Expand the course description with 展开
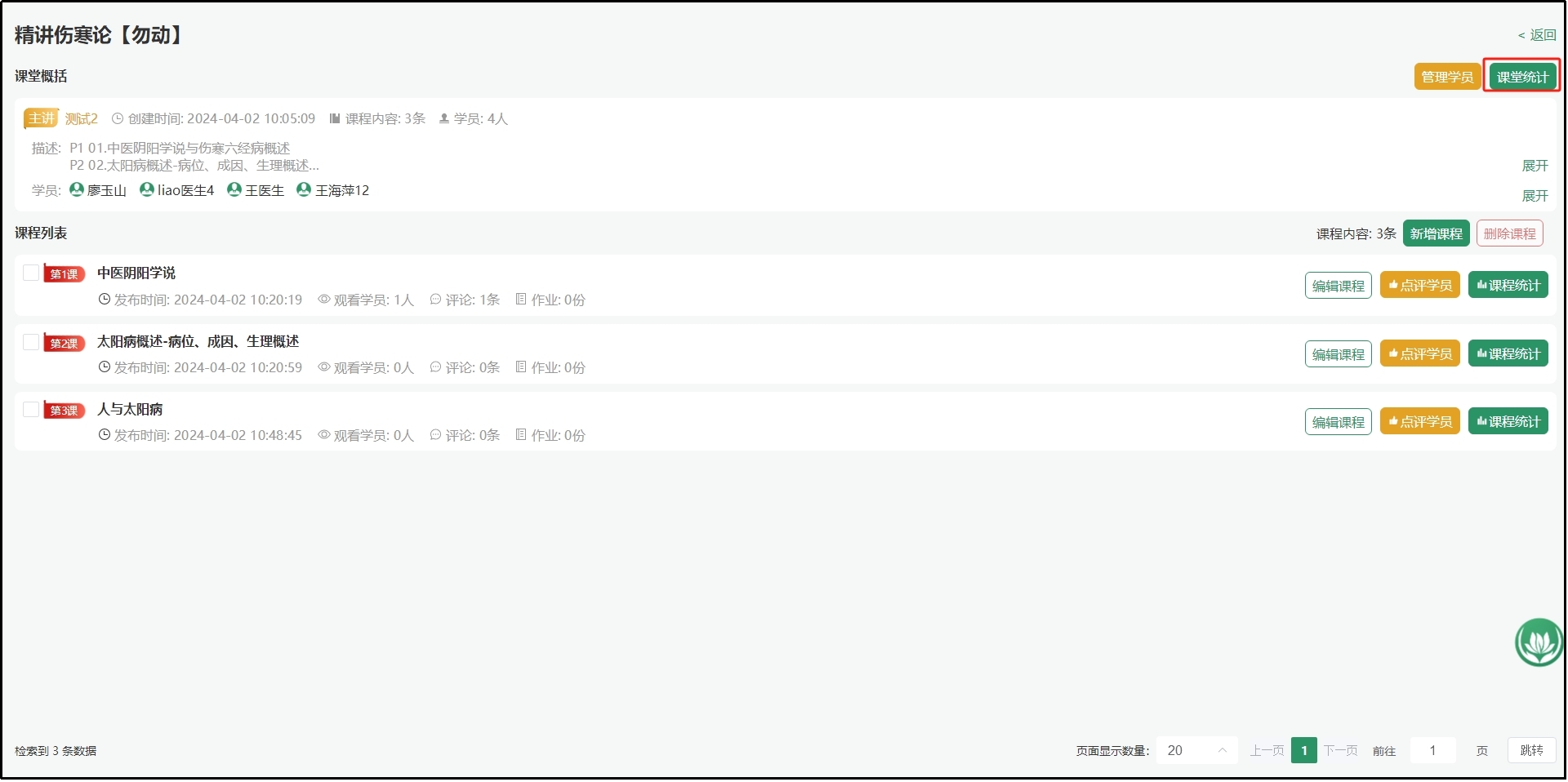 [x=1535, y=166]
